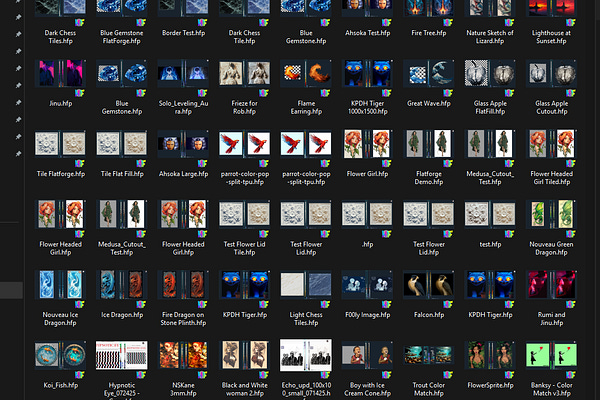The image size is (600, 400).
Task: Select the Echo_upd_100x100_small file
Action: point(306,369)
